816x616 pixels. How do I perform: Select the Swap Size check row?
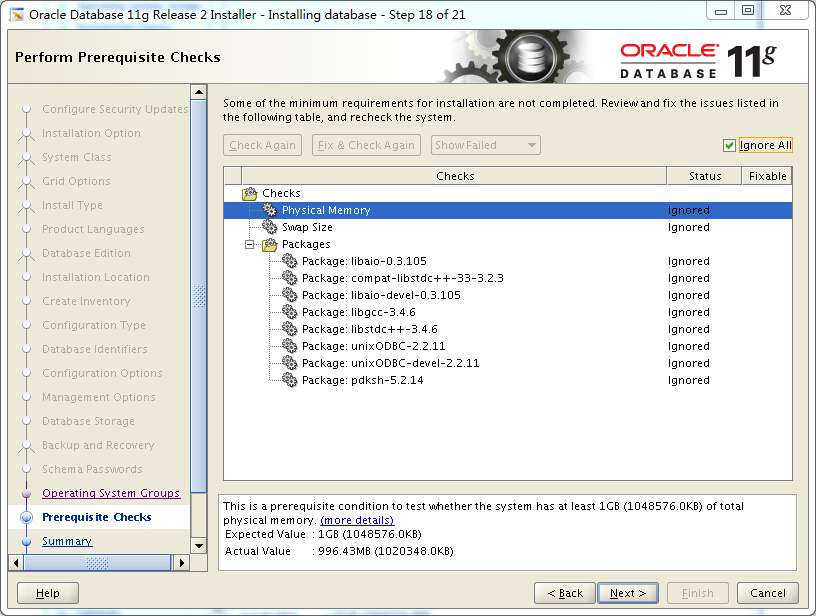pyautogui.click(x=508, y=227)
